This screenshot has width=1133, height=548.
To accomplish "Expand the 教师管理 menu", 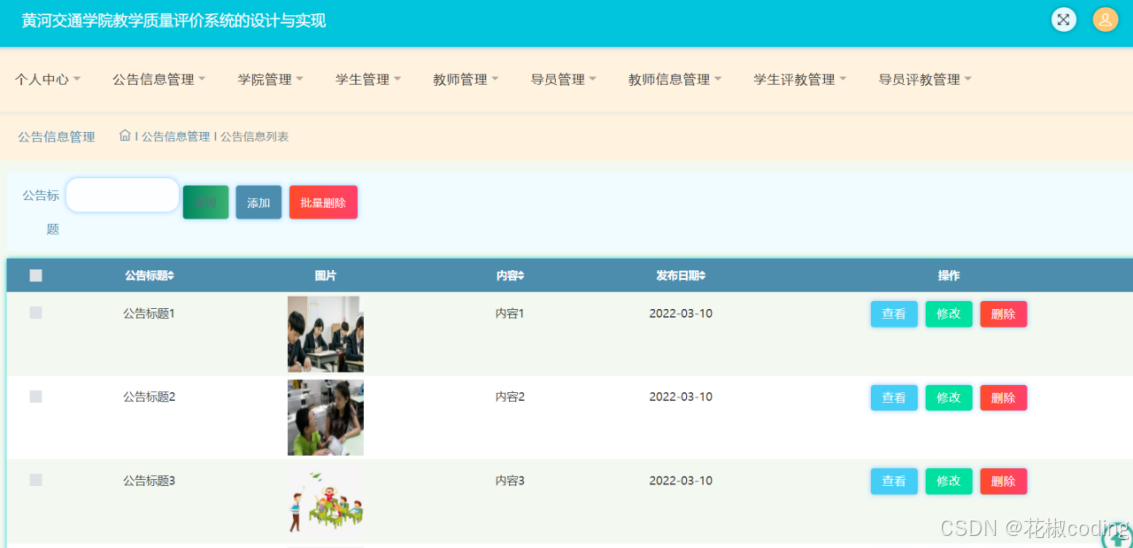I will tap(466, 80).
